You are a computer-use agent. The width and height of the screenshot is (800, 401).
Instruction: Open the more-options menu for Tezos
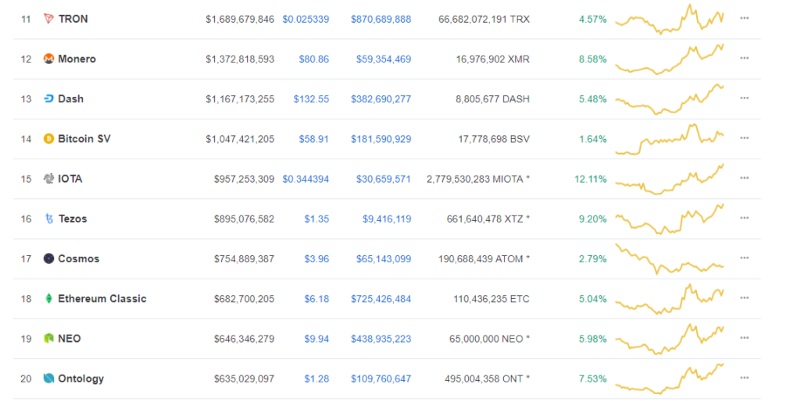744,218
